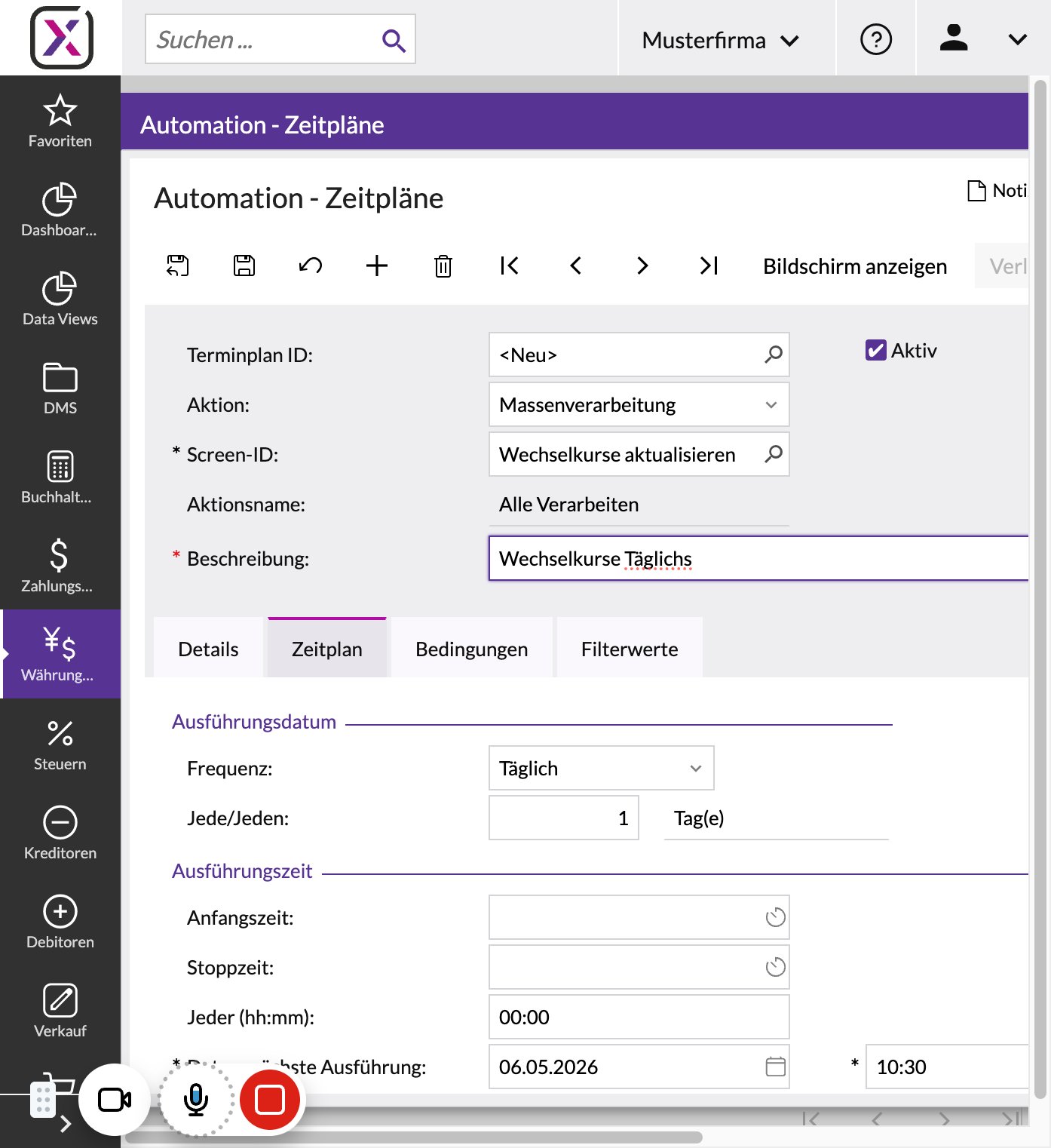
Task: Open the Kreditoren module
Action: click(x=60, y=833)
